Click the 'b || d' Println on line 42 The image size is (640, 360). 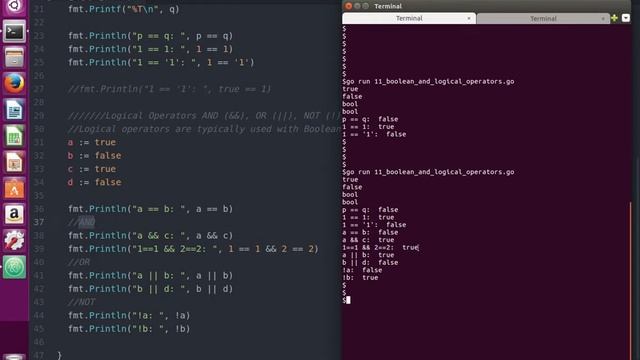pyautogui.click(x=150, y=289)
